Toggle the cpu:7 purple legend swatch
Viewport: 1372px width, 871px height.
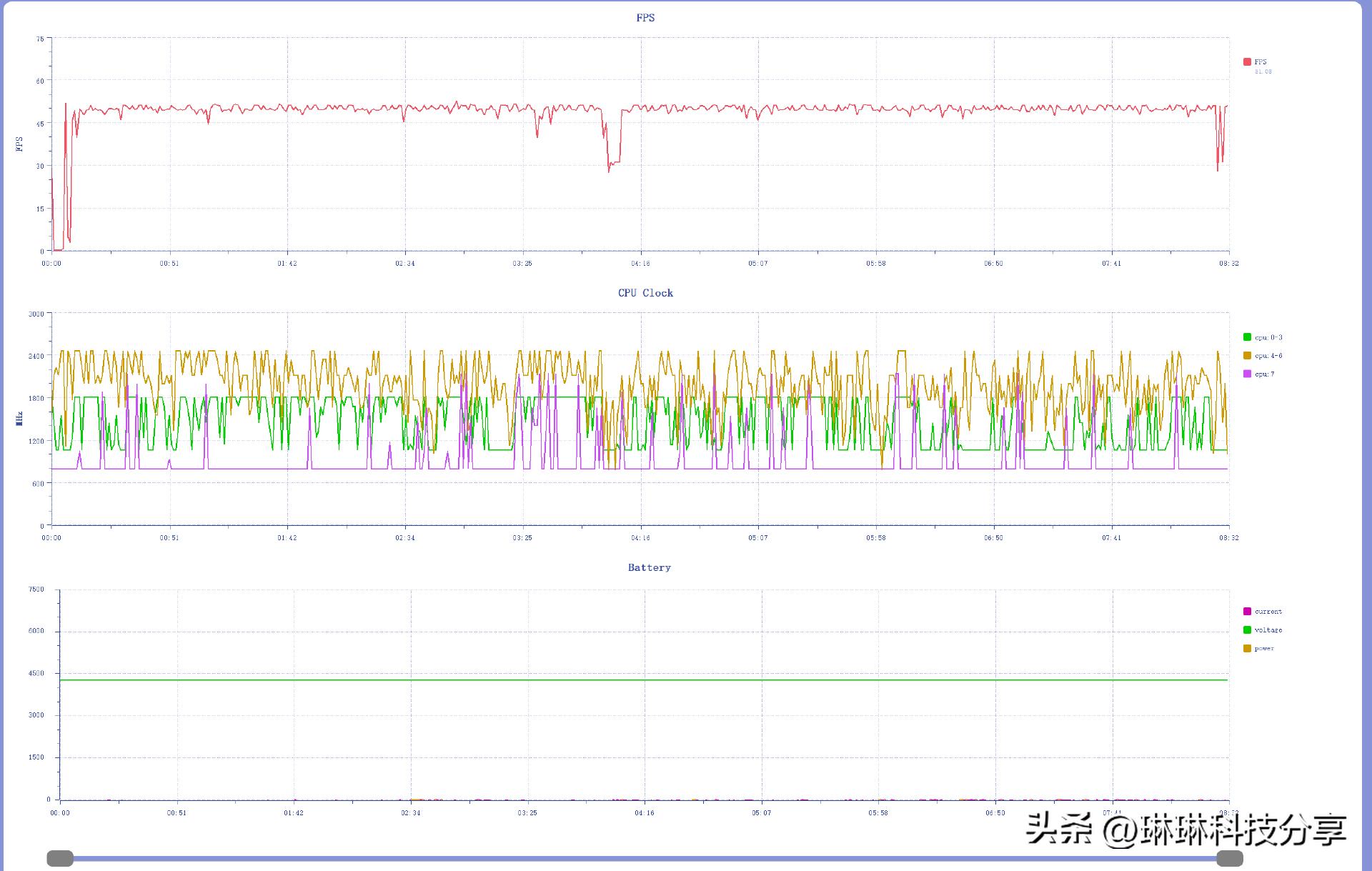point(1247,374)
